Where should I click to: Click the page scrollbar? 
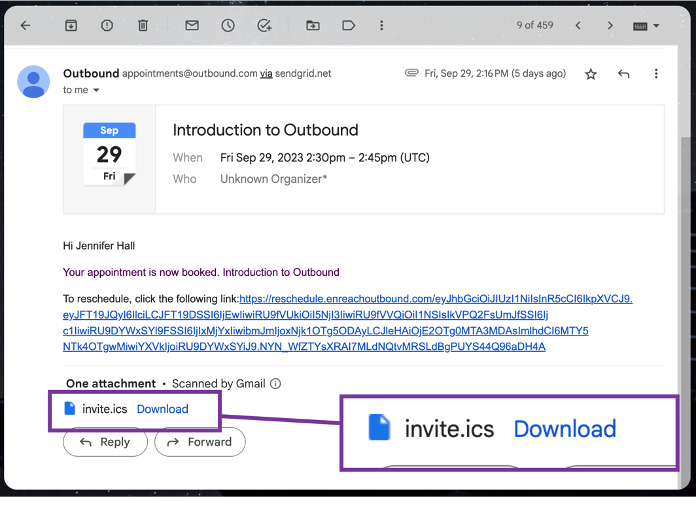[686, 311]
